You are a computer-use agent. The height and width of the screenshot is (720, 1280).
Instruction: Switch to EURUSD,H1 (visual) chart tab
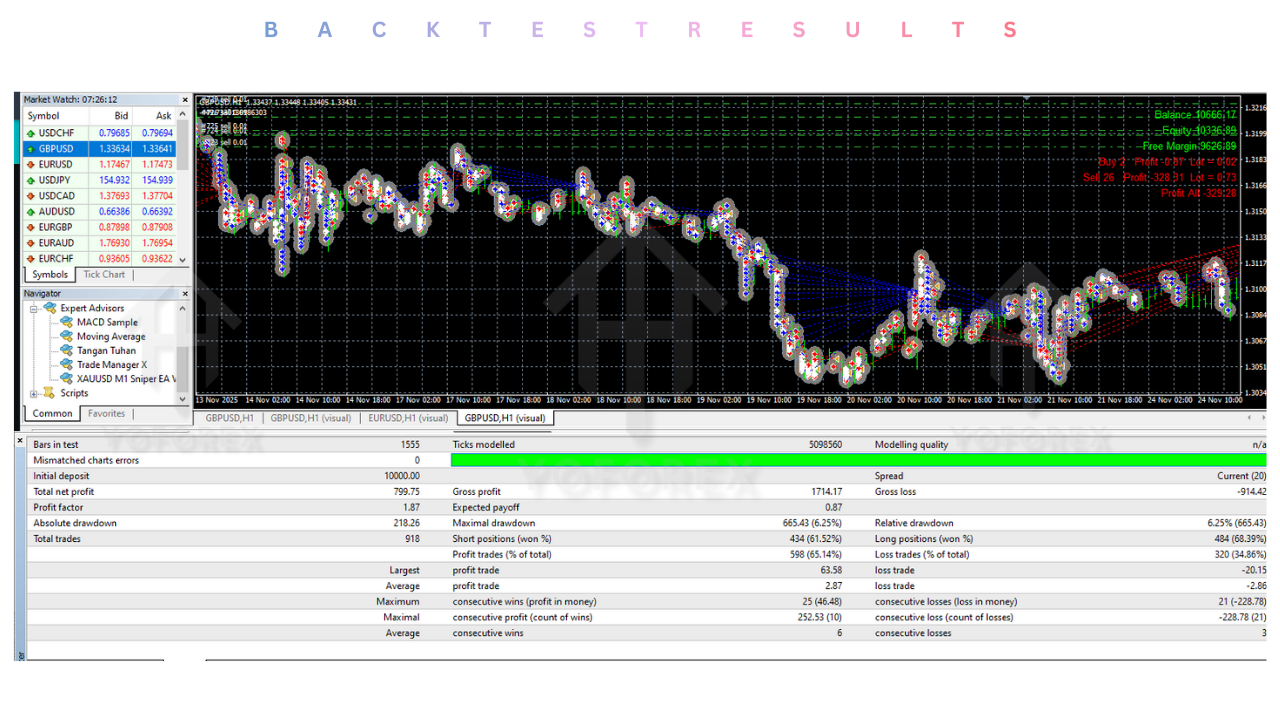tap(408, 418)
